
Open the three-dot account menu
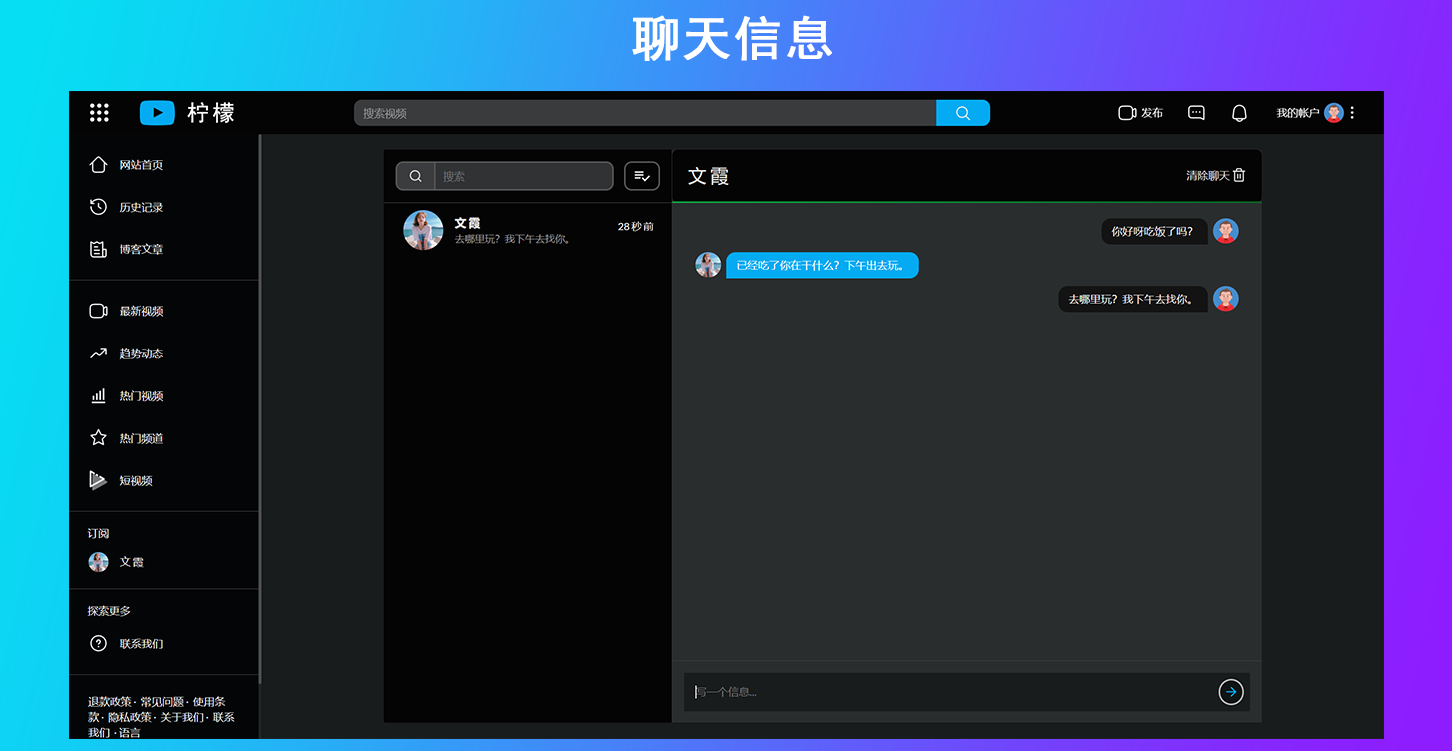coord(1352,113)
